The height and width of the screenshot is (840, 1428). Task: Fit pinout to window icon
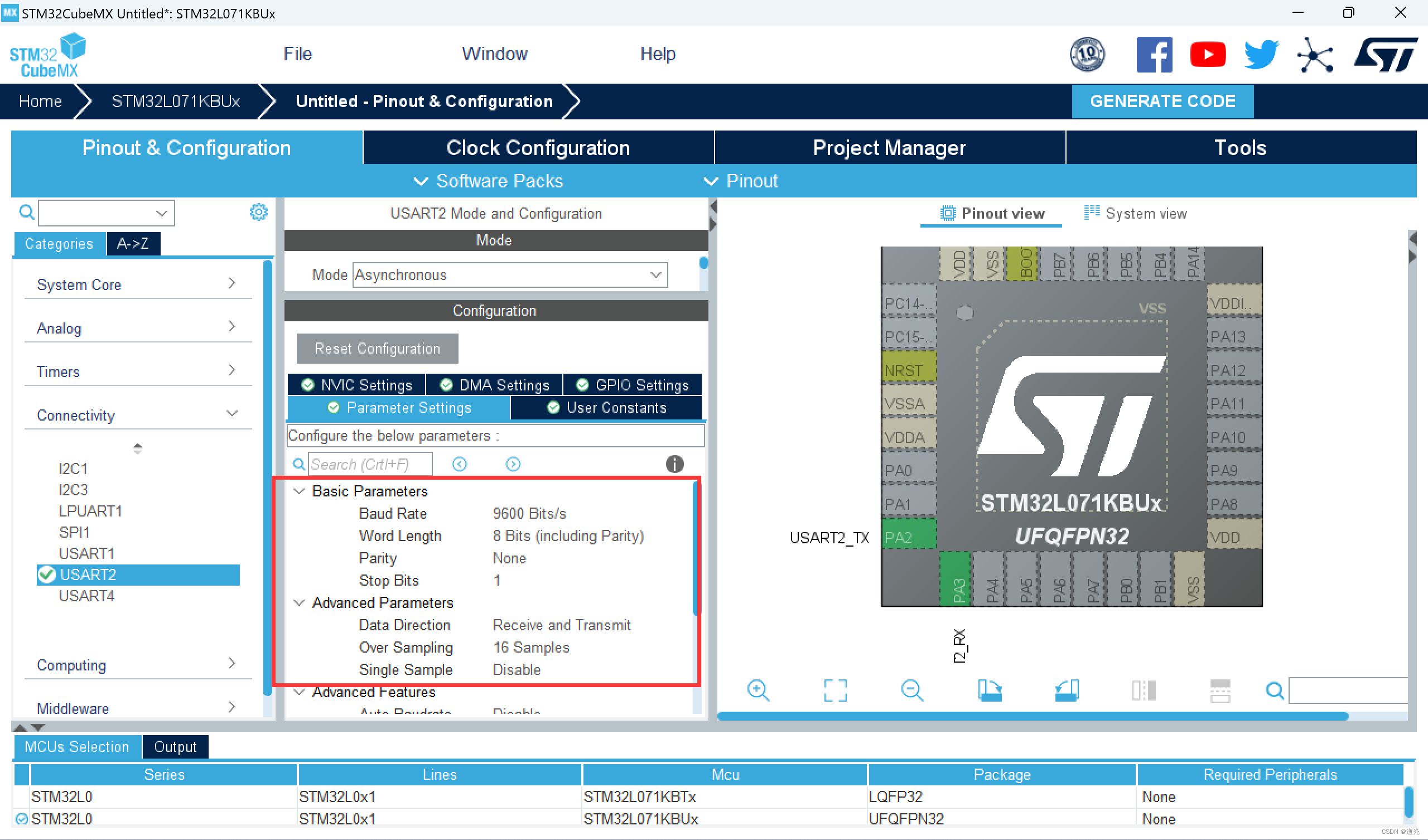835,691
